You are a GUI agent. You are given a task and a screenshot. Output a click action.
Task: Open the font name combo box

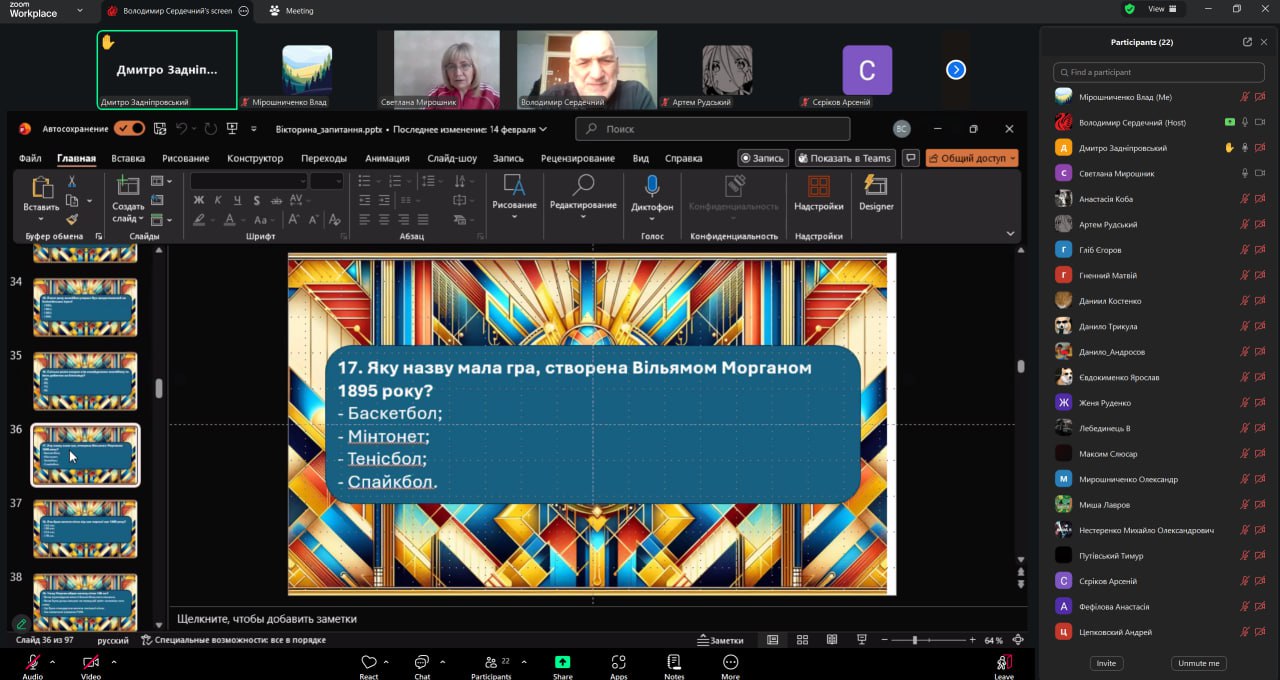pyautogui.click(x=248, y=181)
